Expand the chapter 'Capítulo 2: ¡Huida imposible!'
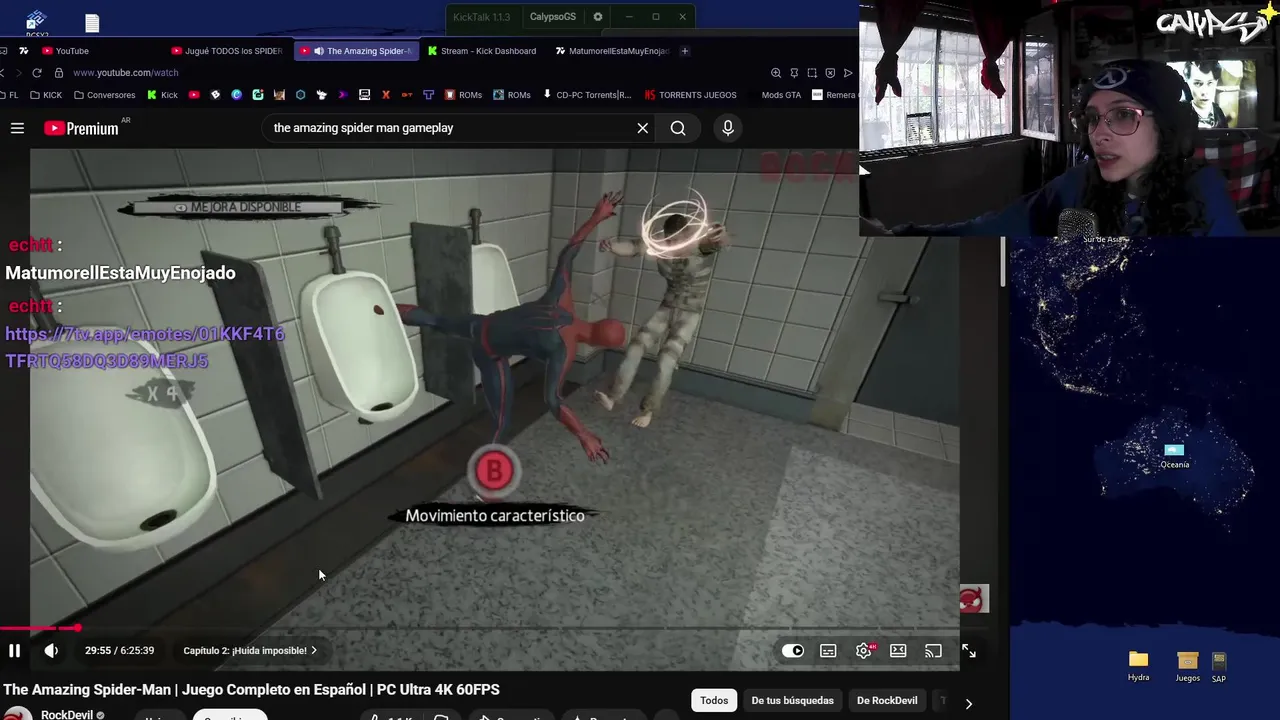1280x720 pixels. (x=250, y=651)
